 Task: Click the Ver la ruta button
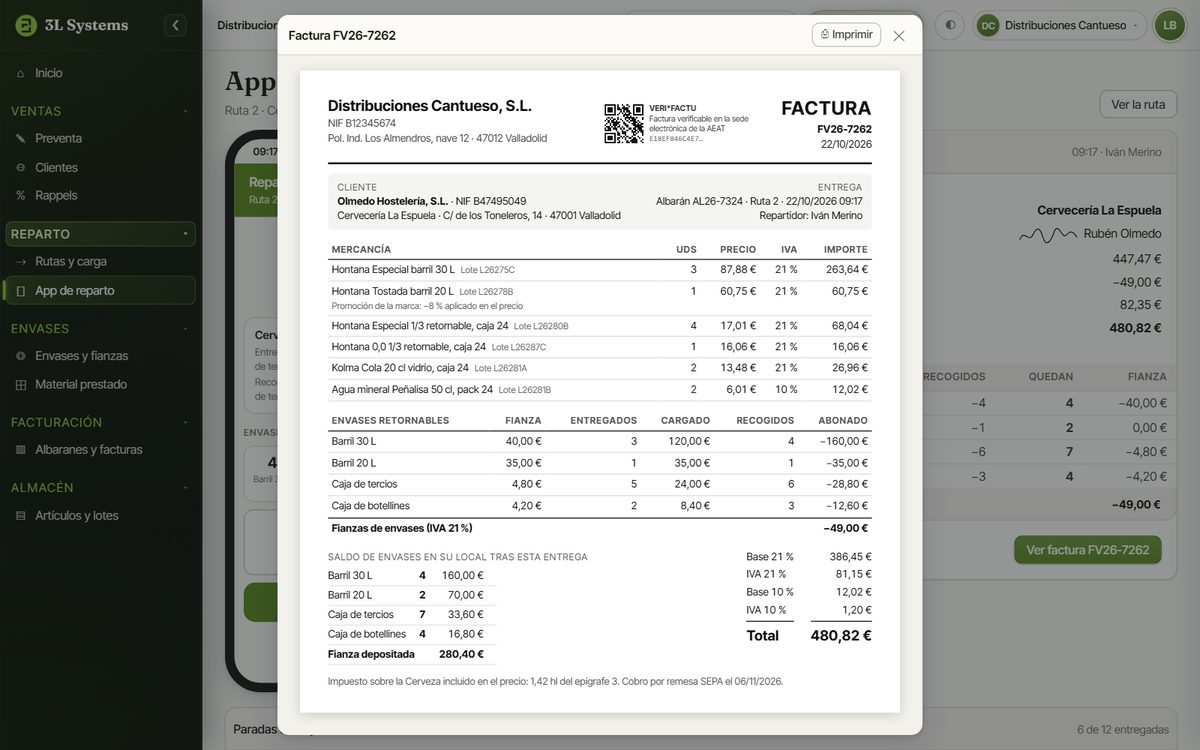pyautogui.click(x=1138, y=105)
